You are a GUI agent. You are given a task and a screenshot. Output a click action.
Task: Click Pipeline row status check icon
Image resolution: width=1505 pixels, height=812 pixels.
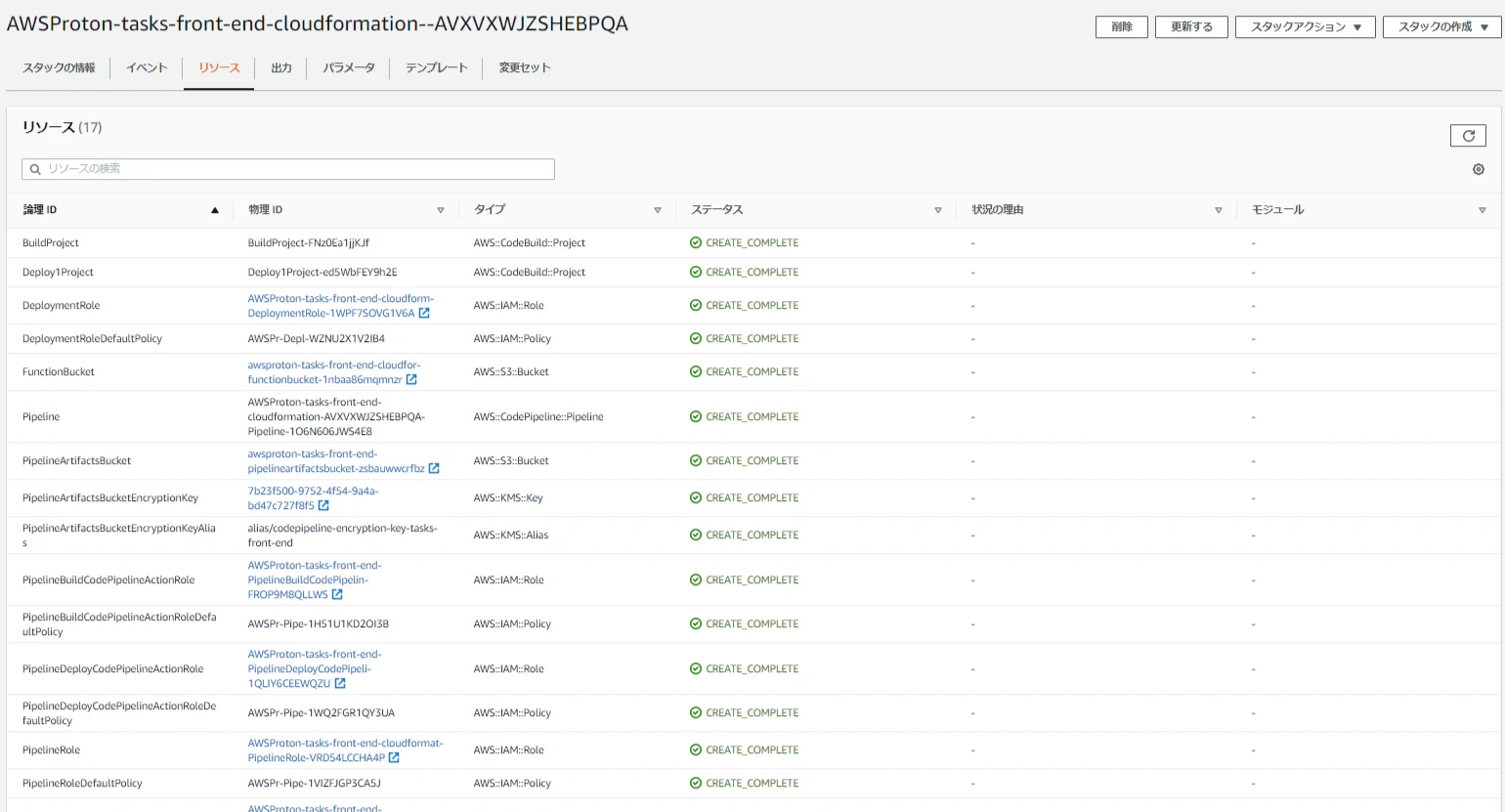click(x=696, y=417)
